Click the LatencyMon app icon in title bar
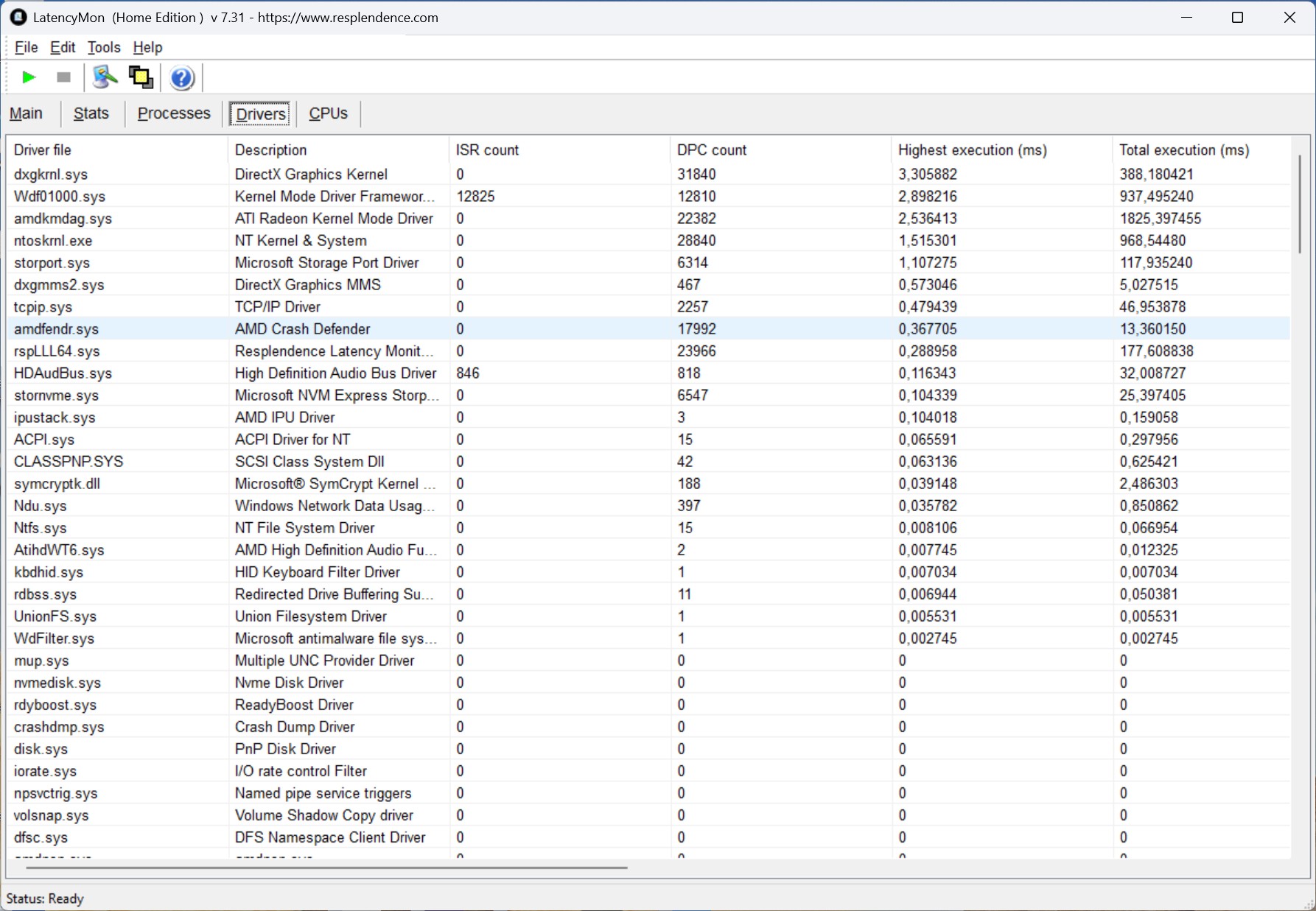This screenshot has width=1316, height=911. [18, 17]
